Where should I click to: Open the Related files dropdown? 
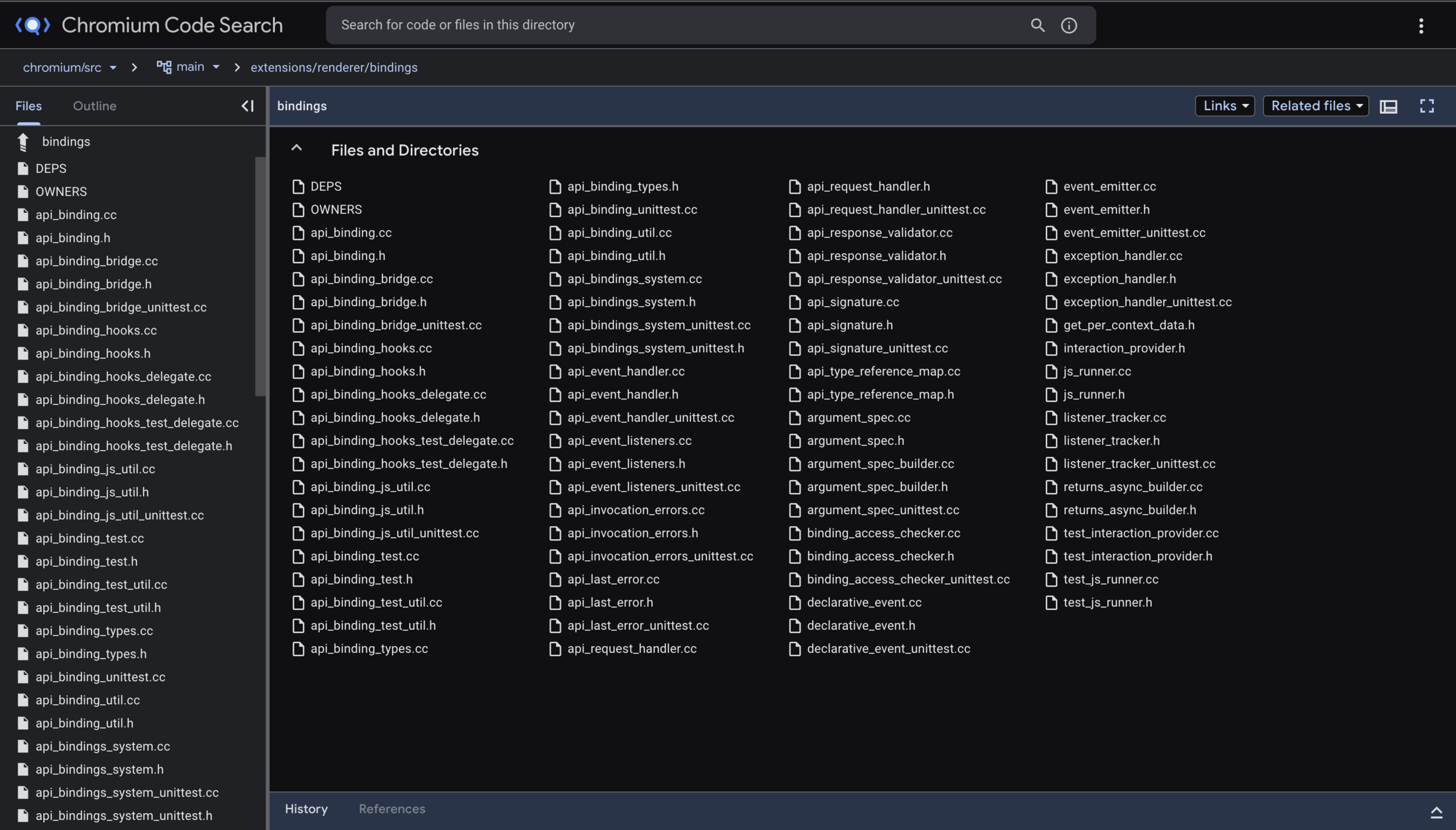click(x=1316, y=106)
